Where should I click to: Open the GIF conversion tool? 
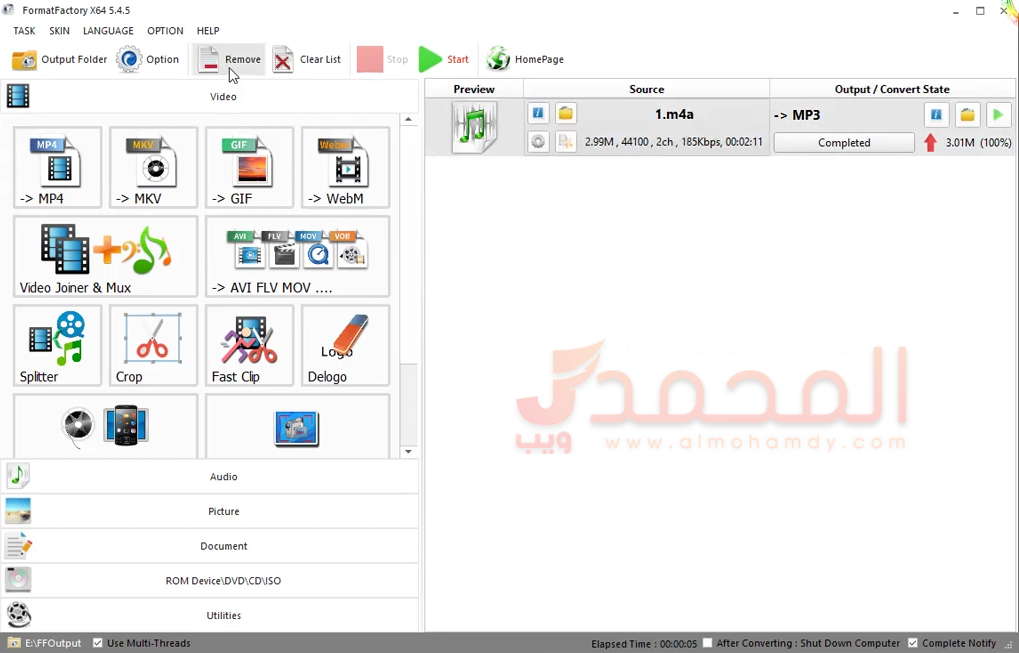pos(249,166)
